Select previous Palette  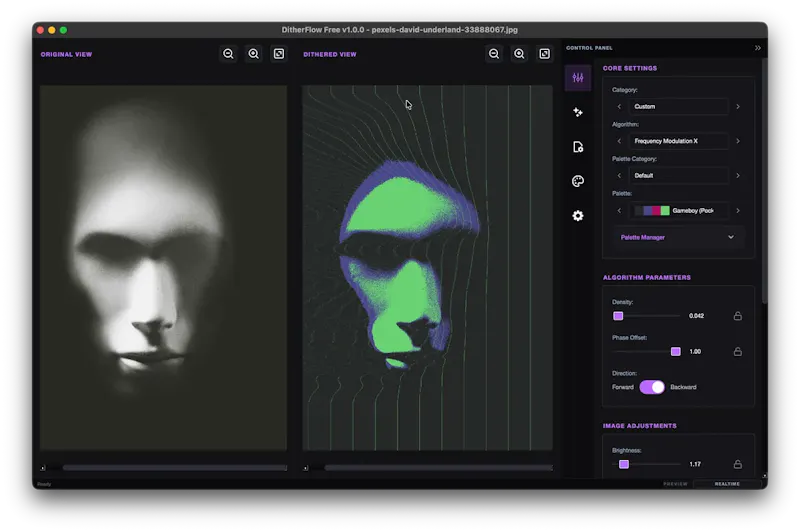(619, 211)
